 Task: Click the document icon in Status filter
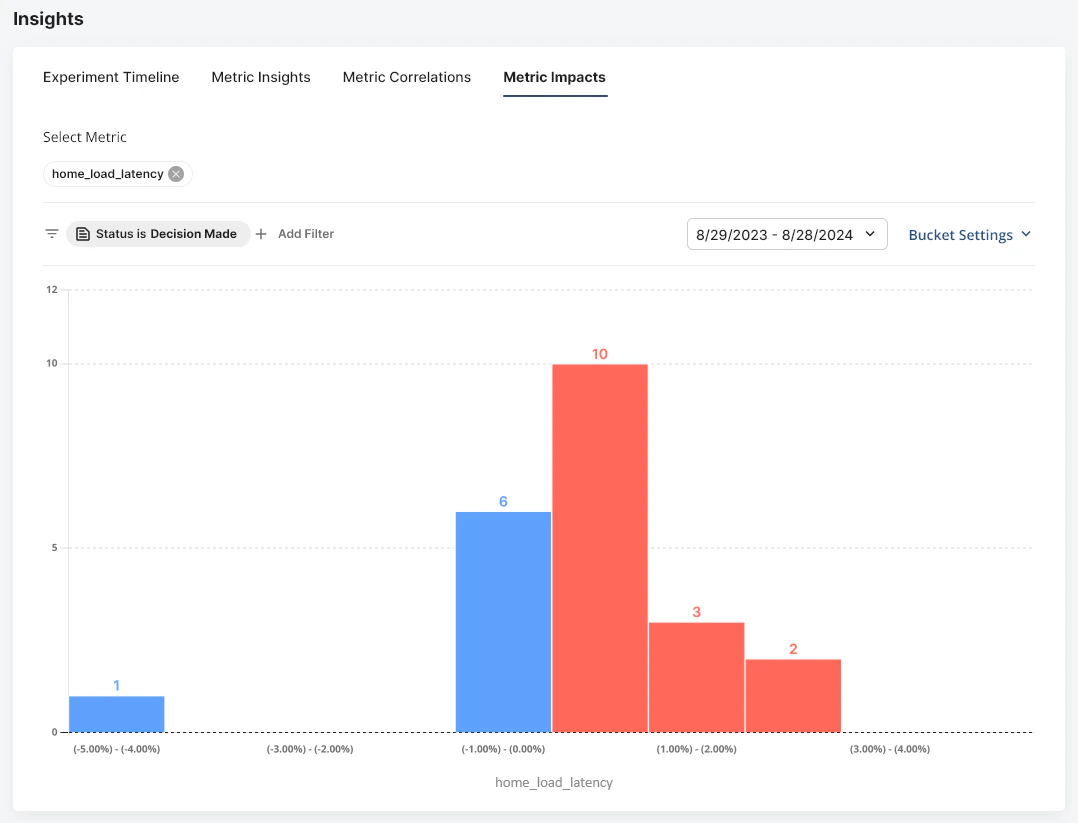coord(82,234)
